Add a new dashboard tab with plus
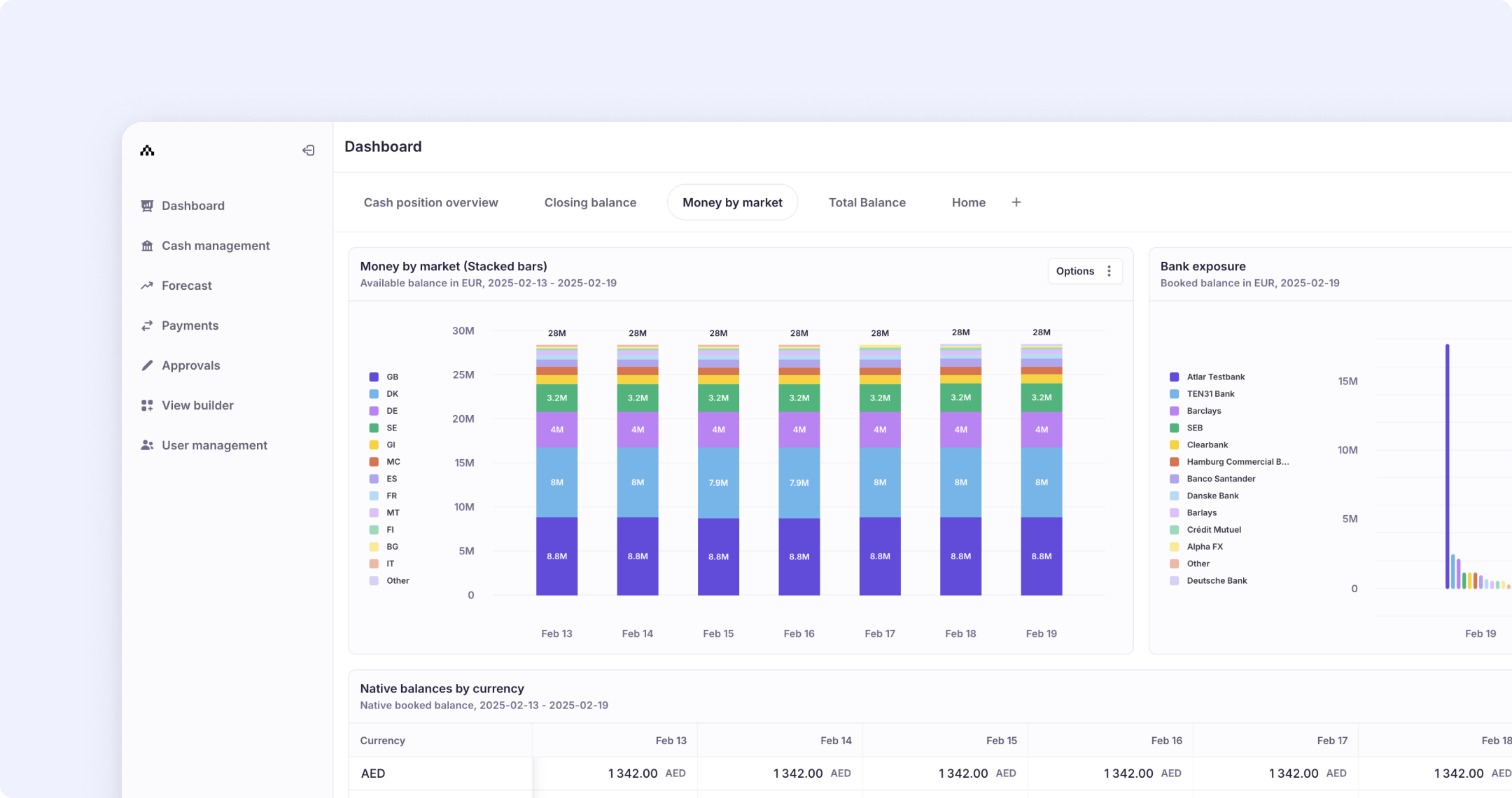This screenshot has height=798, width=1512. 1016,202
